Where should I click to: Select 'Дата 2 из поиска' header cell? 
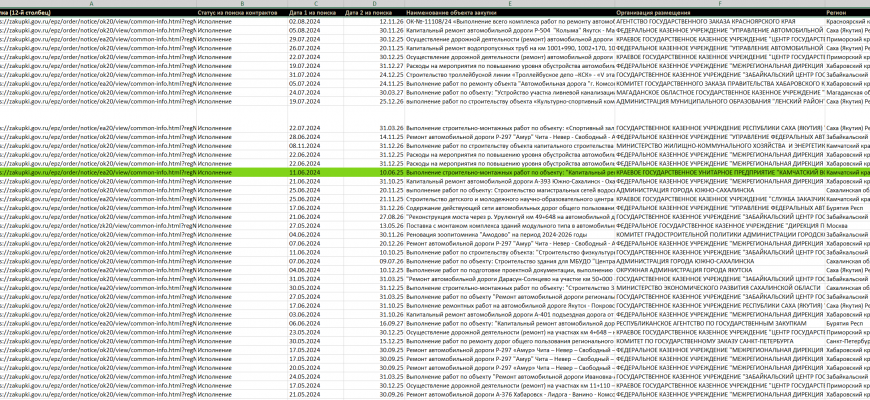[369, 12]
